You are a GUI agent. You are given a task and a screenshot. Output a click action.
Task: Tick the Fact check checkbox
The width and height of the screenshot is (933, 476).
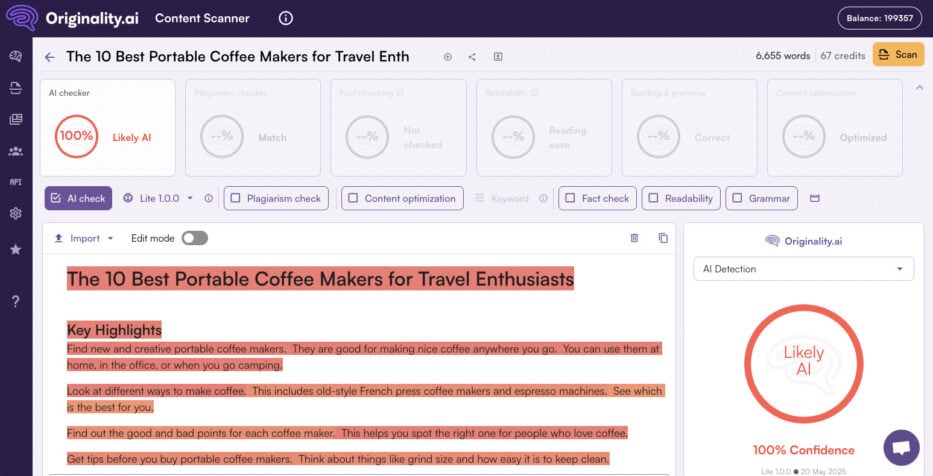(x=570, y=198)
